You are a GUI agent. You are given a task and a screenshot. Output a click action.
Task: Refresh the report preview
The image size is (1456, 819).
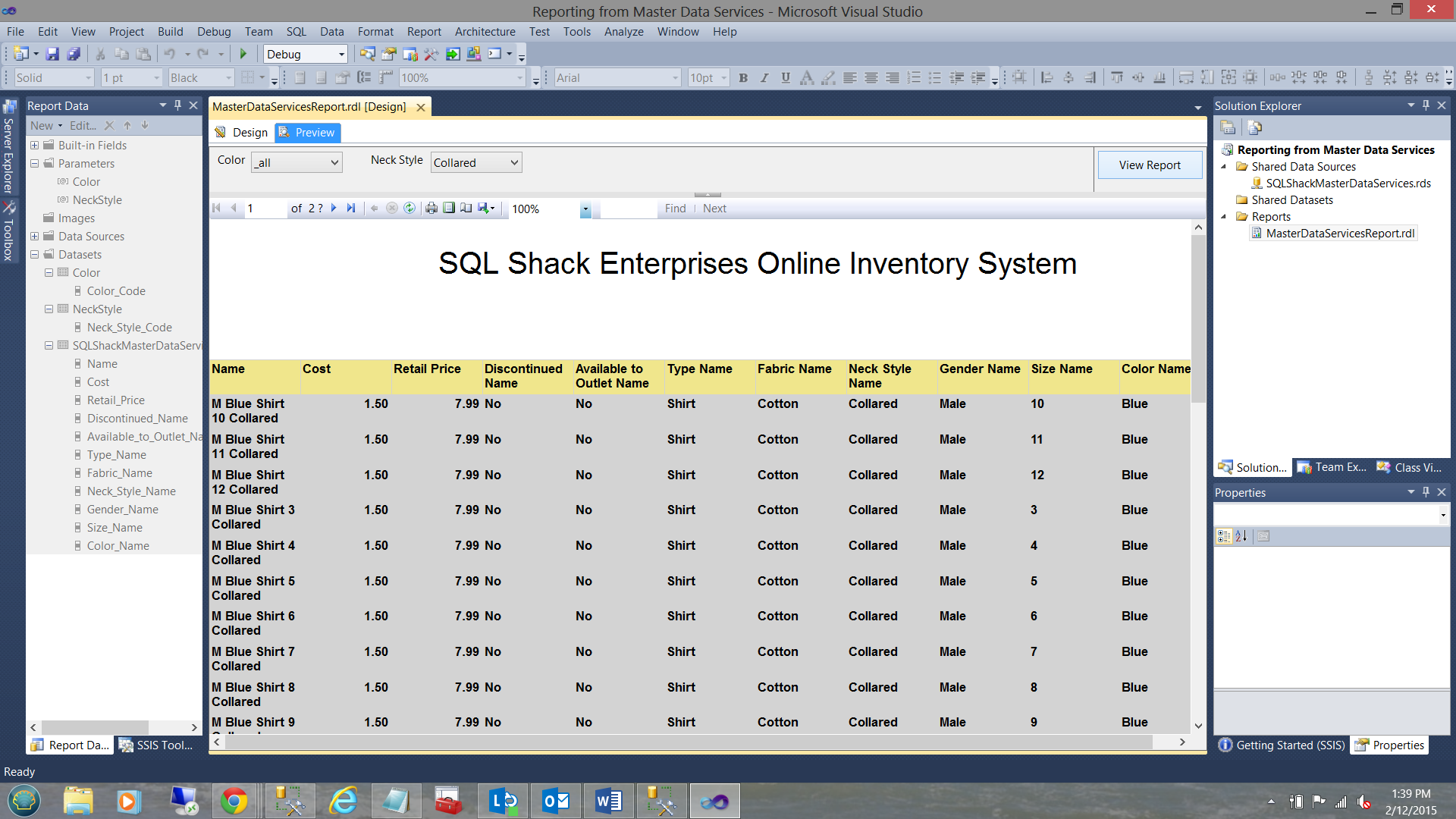click(x=409, y=208)
